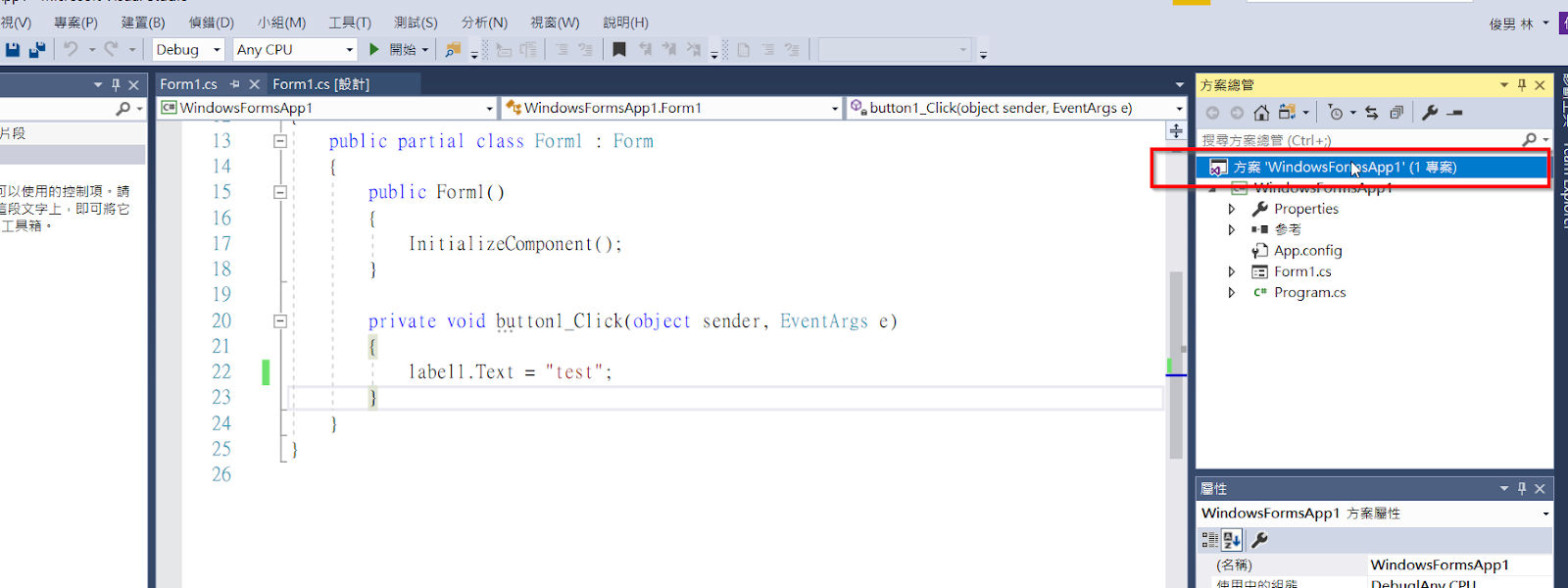The image size is (1568, 588).
Task: Click Solution Explorer Forward arrow icon
Action: click(1237, 113)
